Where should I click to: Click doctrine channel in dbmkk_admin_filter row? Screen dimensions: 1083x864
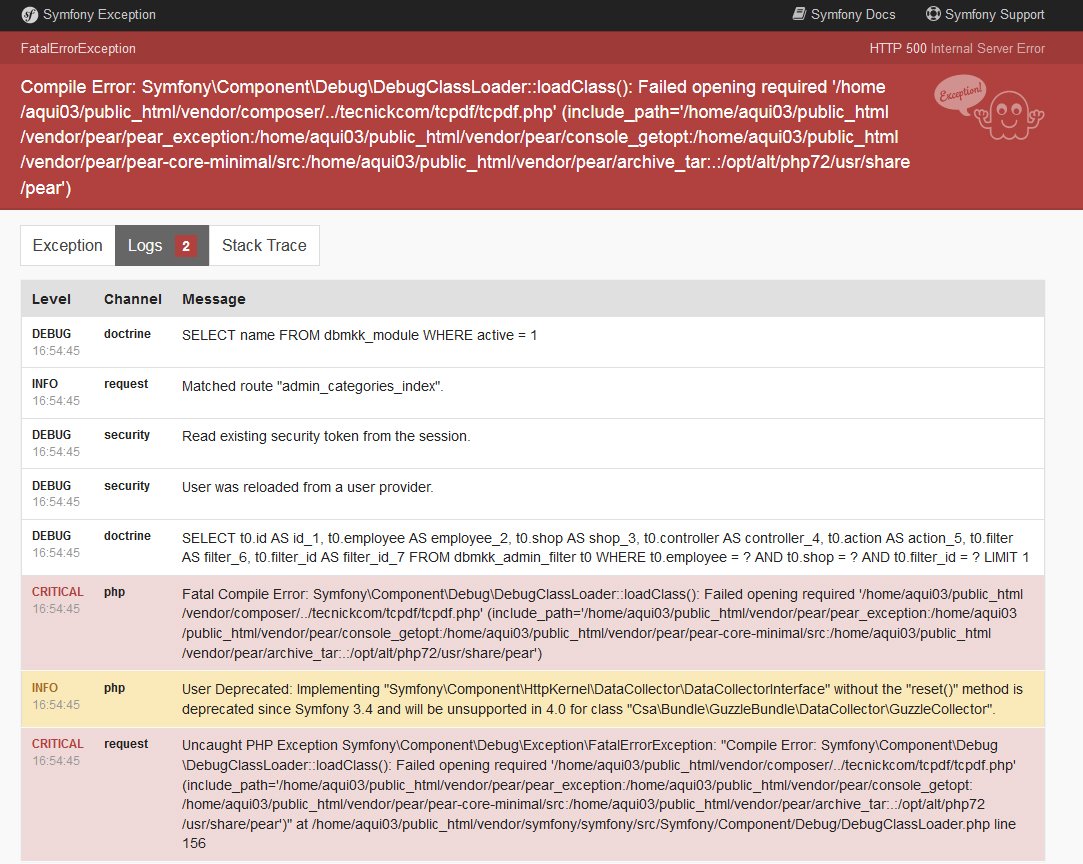coord(127,536)
